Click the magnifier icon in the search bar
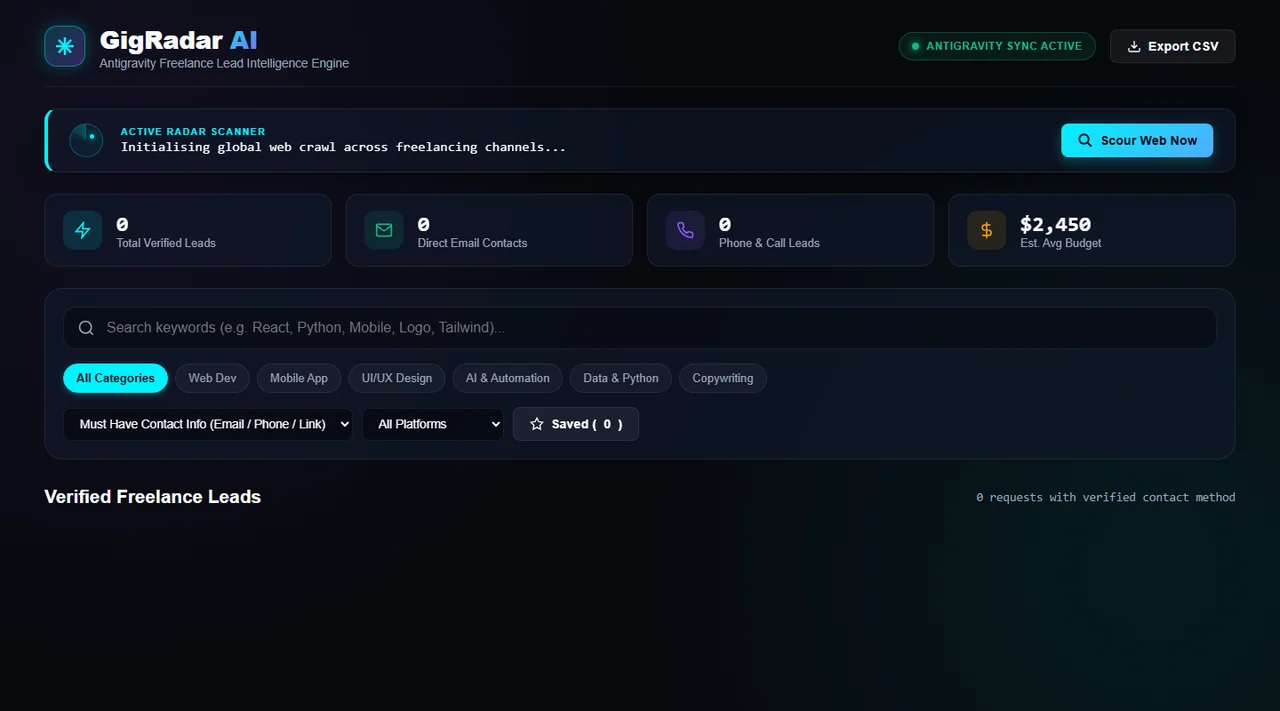The width and height of the screenshot is (1280, 711). [86, 328]
